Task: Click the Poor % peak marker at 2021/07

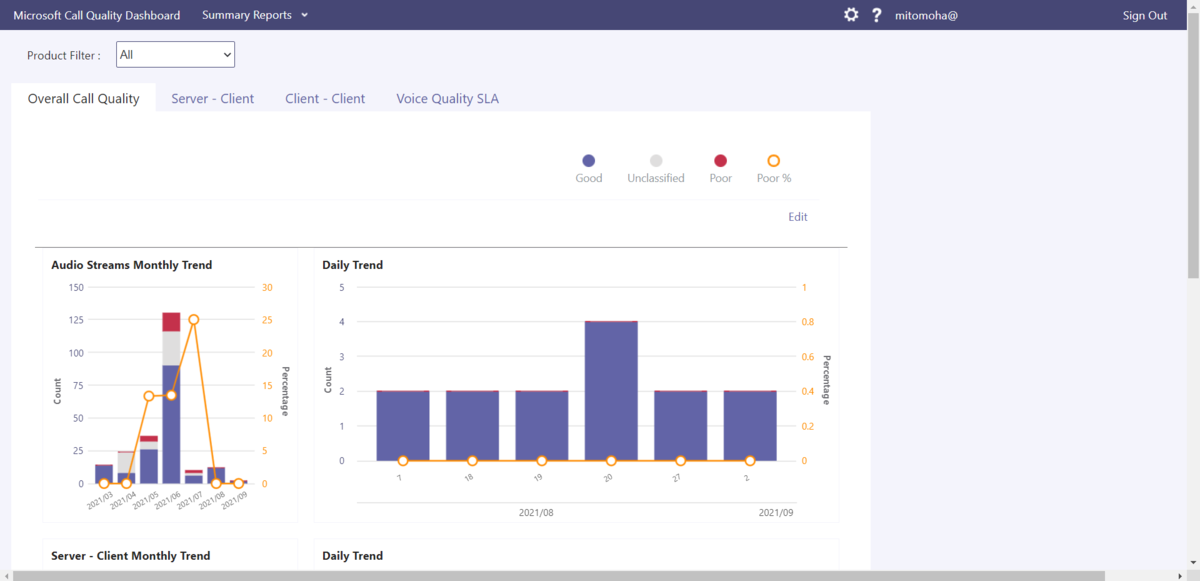Action: [194, 320]
